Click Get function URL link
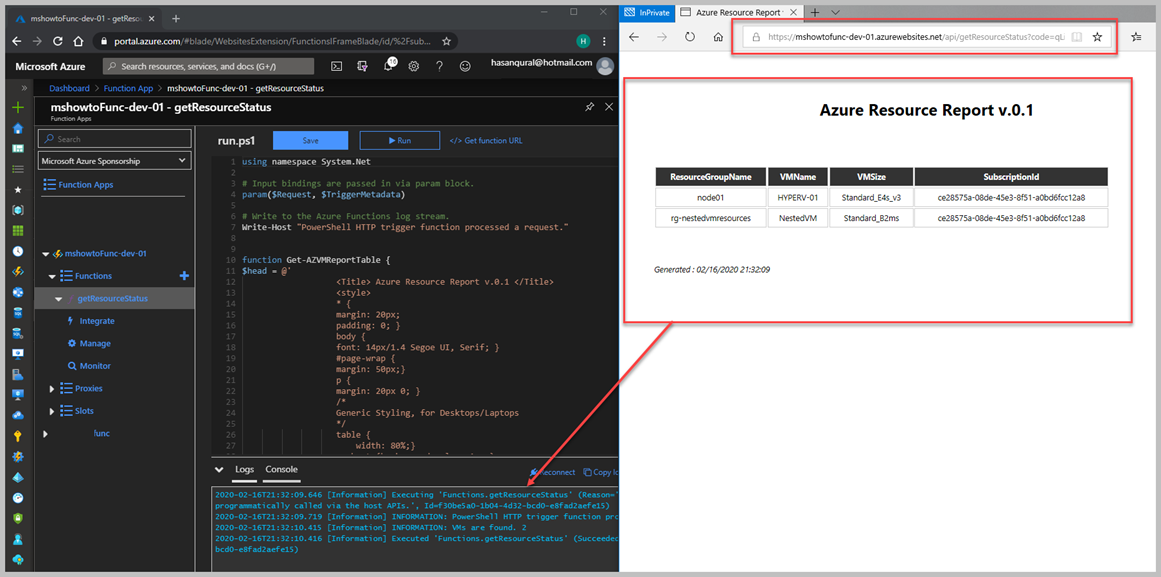This screenshot has height=577, width=1161. pos(486,141)
